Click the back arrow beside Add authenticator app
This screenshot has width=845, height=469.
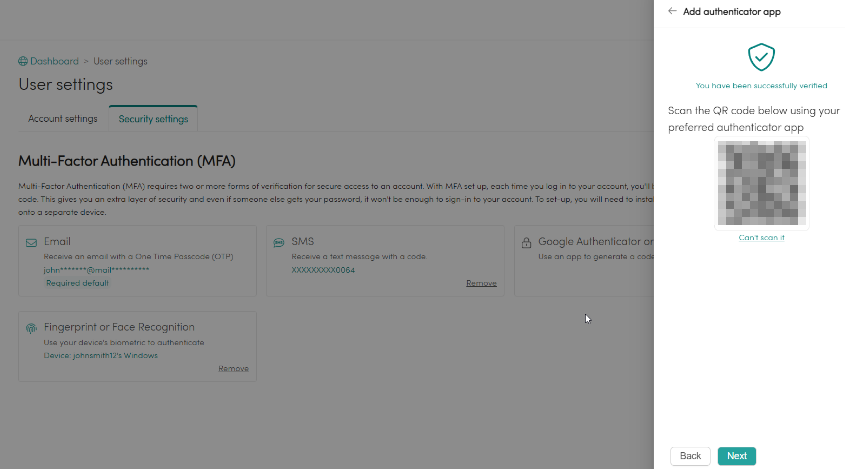(x=672, y=11)
